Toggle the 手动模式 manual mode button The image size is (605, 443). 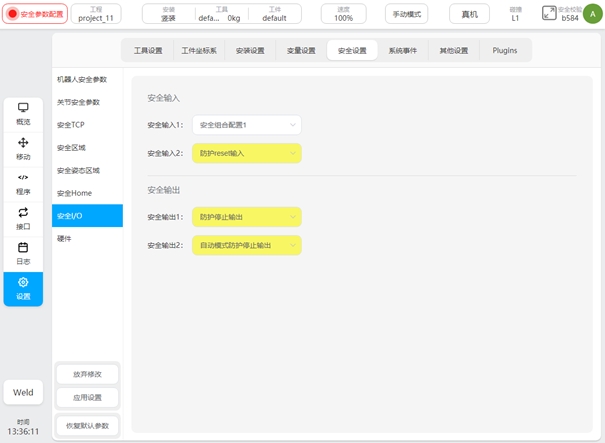click(406, 14)
